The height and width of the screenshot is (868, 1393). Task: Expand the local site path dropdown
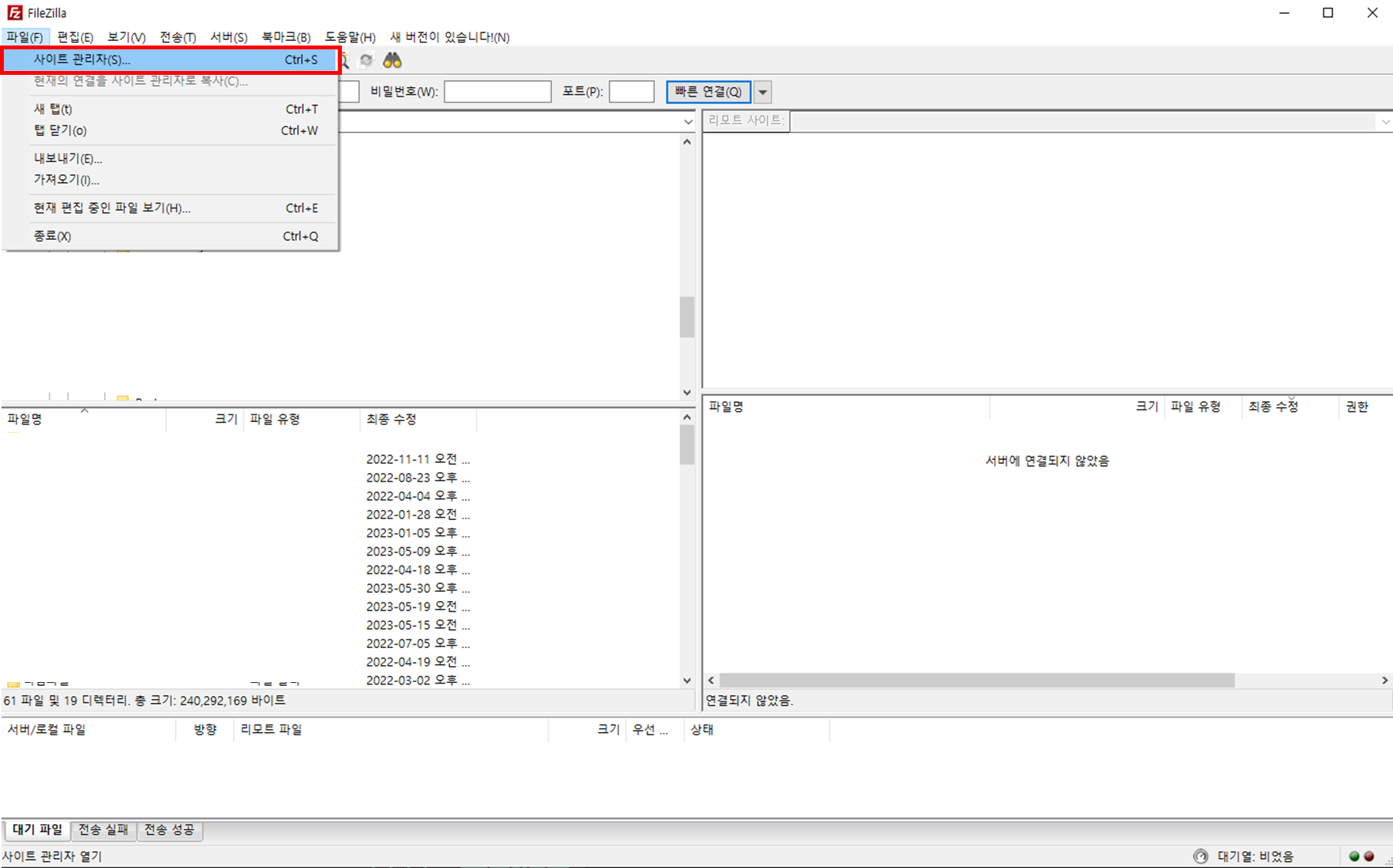688,122
